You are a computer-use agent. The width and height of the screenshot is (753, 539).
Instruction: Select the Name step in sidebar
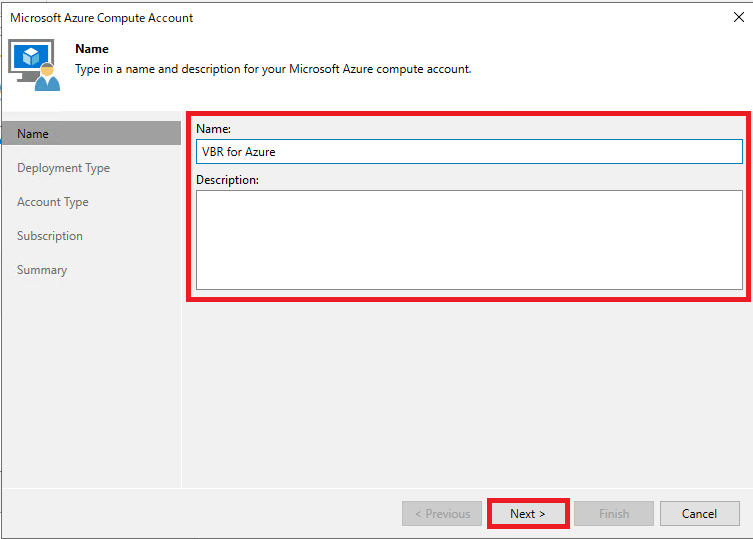pyautogui.click(x=91, y=134)
